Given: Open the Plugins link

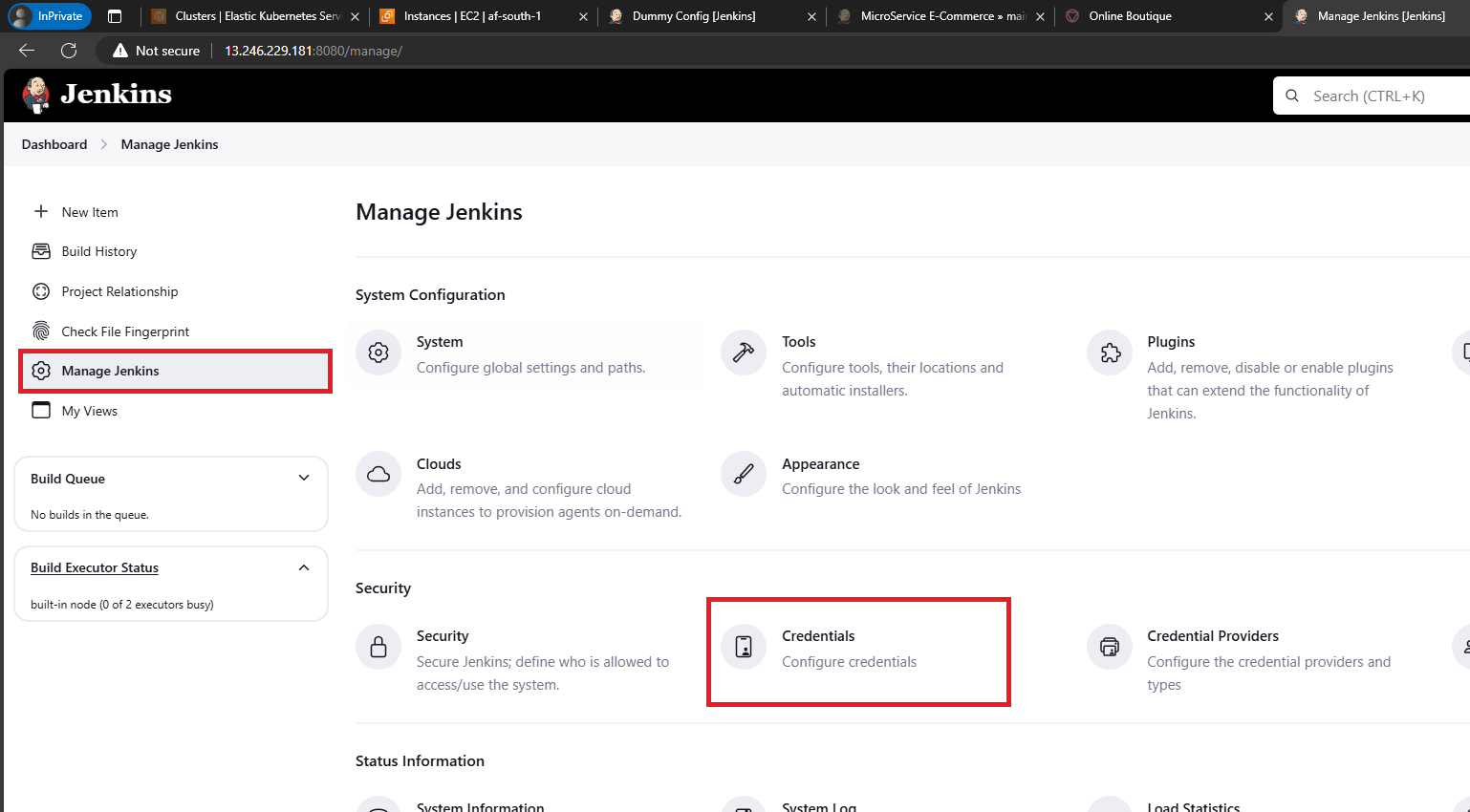Looking at the screenshot, I should pos(1171,342).
